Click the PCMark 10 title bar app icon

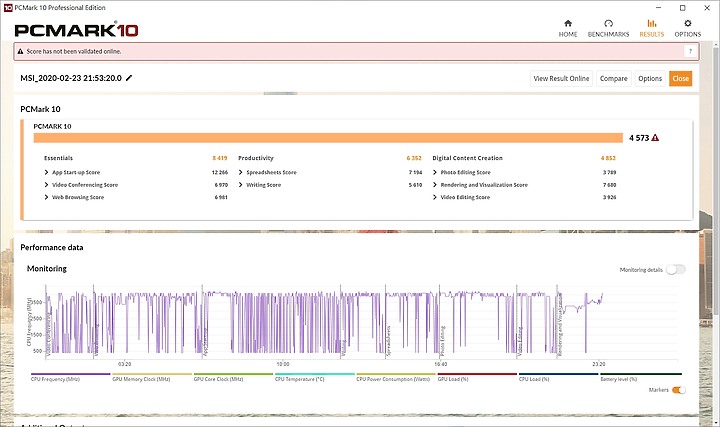(x=8, y=8)
